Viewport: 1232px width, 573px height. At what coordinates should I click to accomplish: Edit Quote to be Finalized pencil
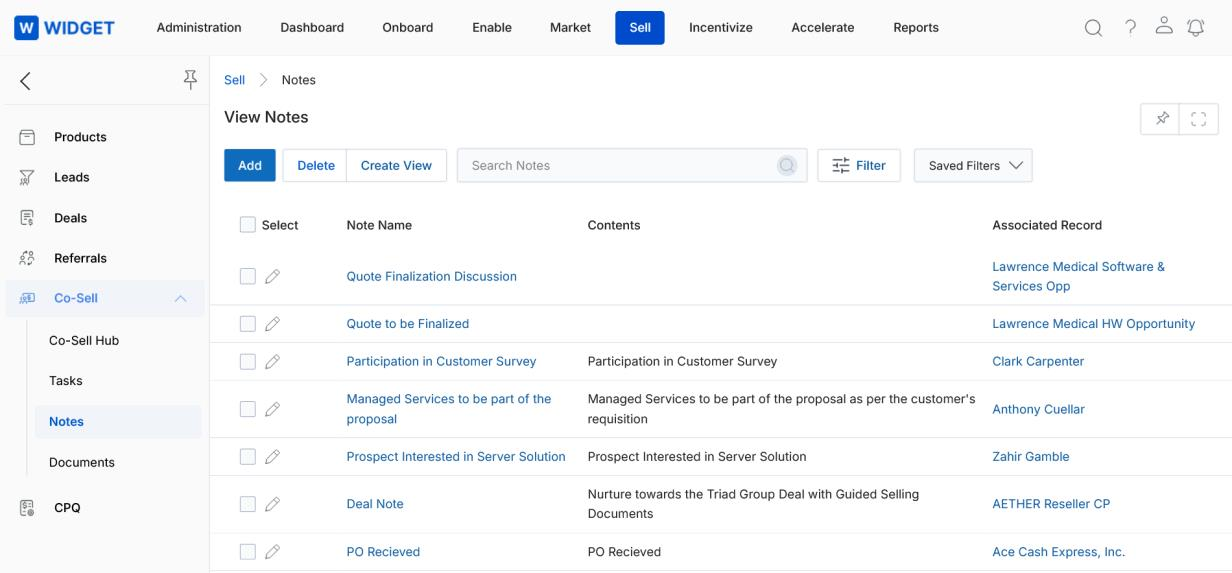pos(272,324)
